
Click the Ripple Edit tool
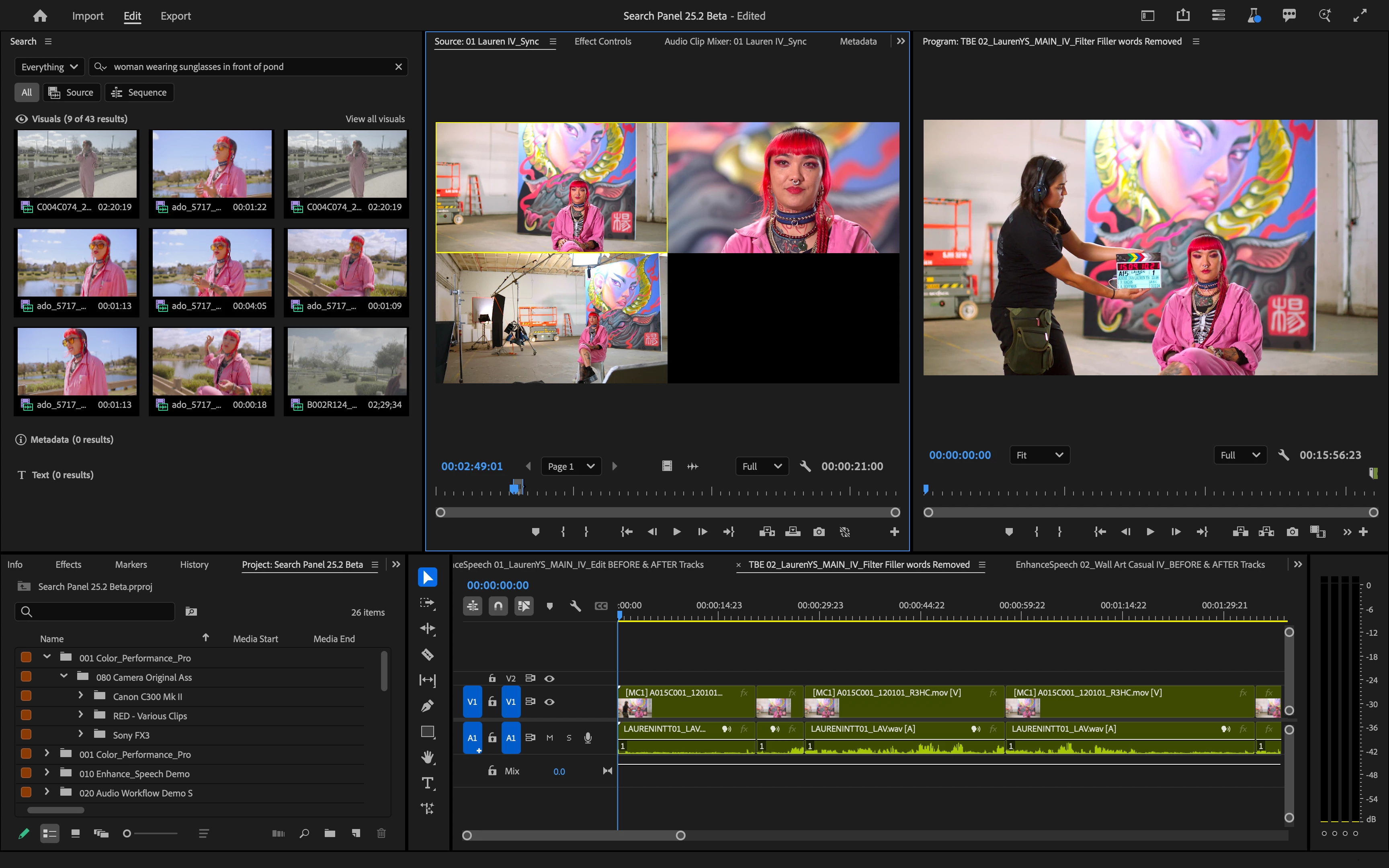pyautogui.click(x=428, y=628)
